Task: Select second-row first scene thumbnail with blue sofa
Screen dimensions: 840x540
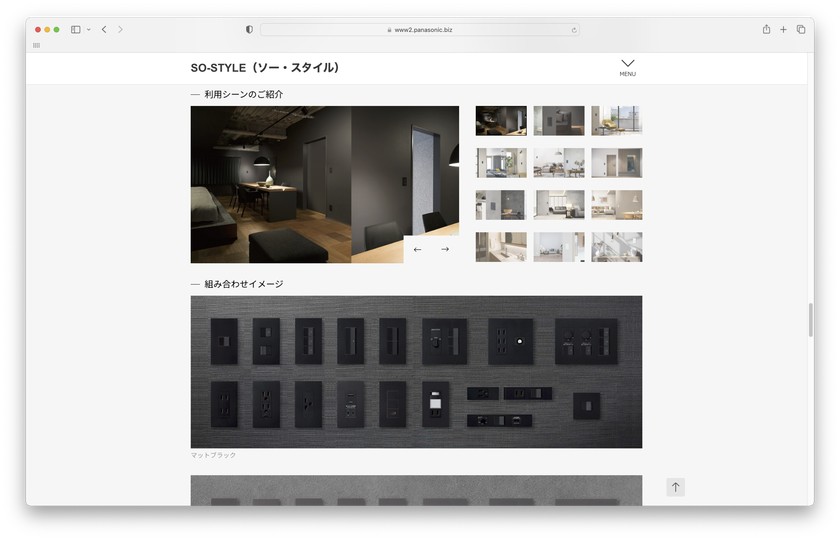Action: coord(501,163)
